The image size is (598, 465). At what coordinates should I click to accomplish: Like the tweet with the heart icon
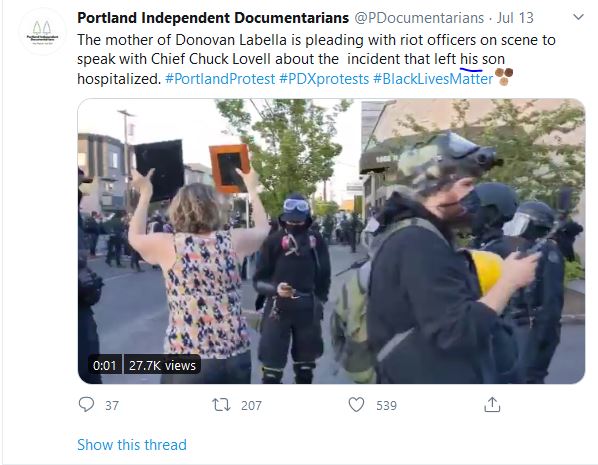tap(356, 405)
